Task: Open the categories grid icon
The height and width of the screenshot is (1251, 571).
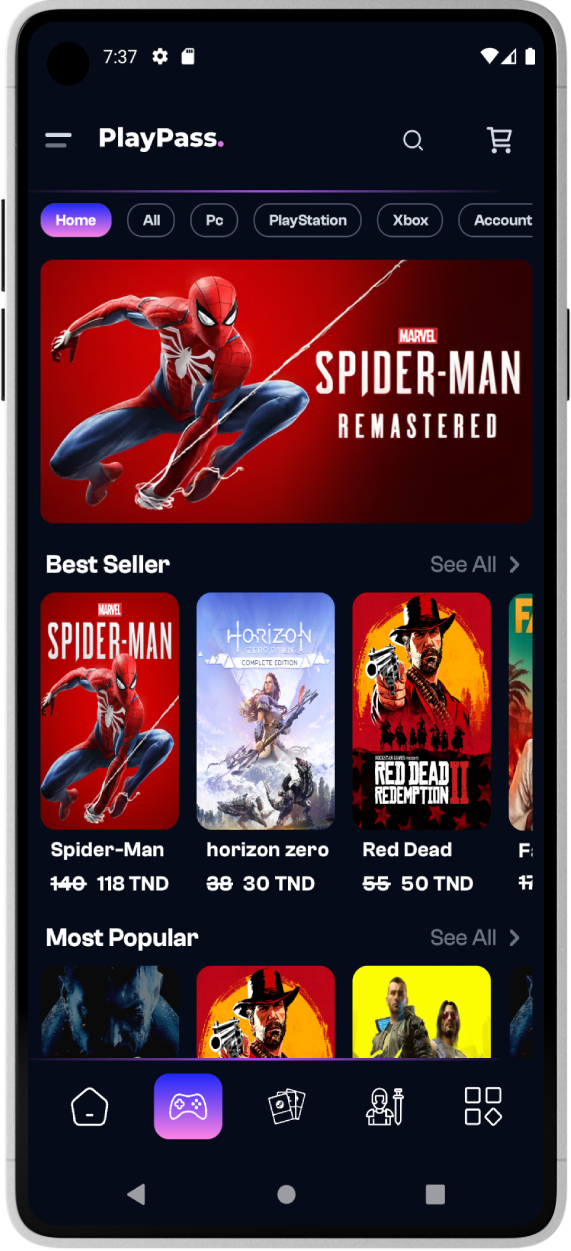Action: (x=483, y=1107)
